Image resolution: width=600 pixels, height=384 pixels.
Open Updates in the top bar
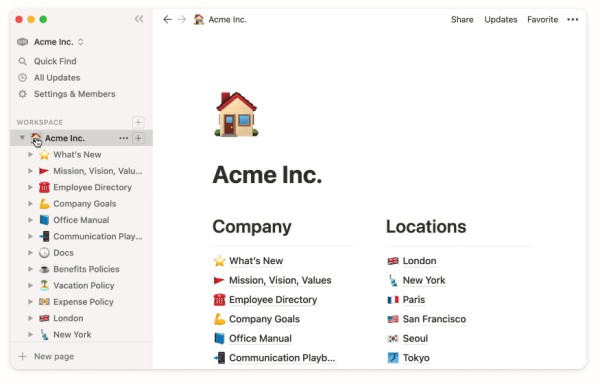tap(501, 20)
